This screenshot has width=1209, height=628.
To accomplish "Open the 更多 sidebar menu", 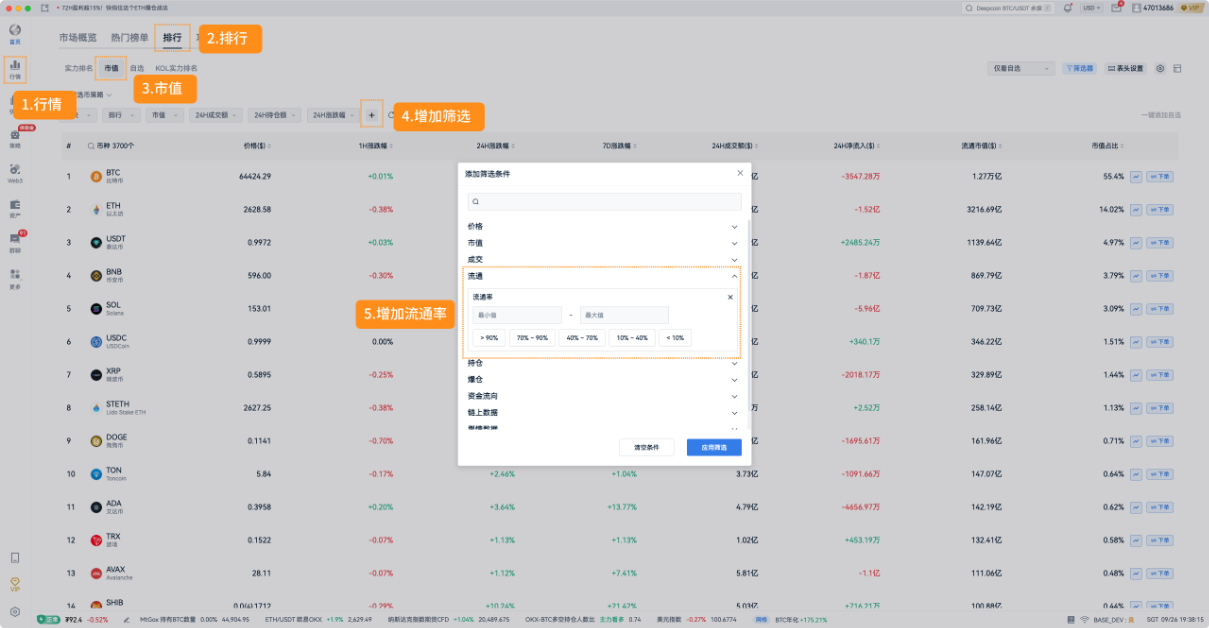I will point(15,277).
